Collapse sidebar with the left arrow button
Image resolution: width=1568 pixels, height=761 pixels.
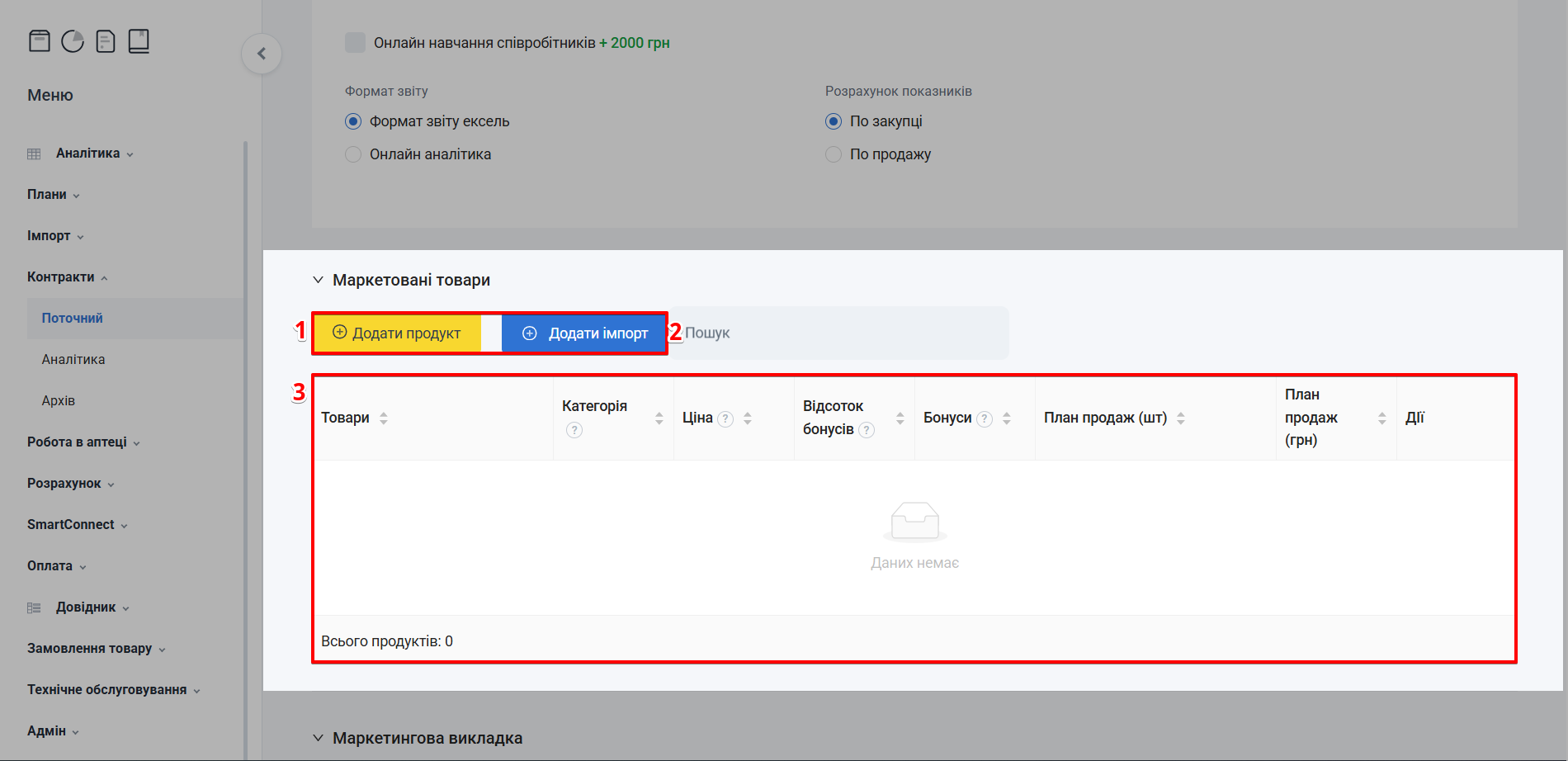pos(262,54)
